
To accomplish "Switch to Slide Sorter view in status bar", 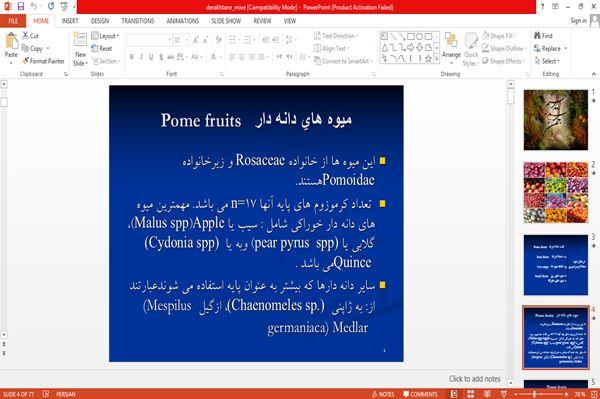I will point(470,394).
